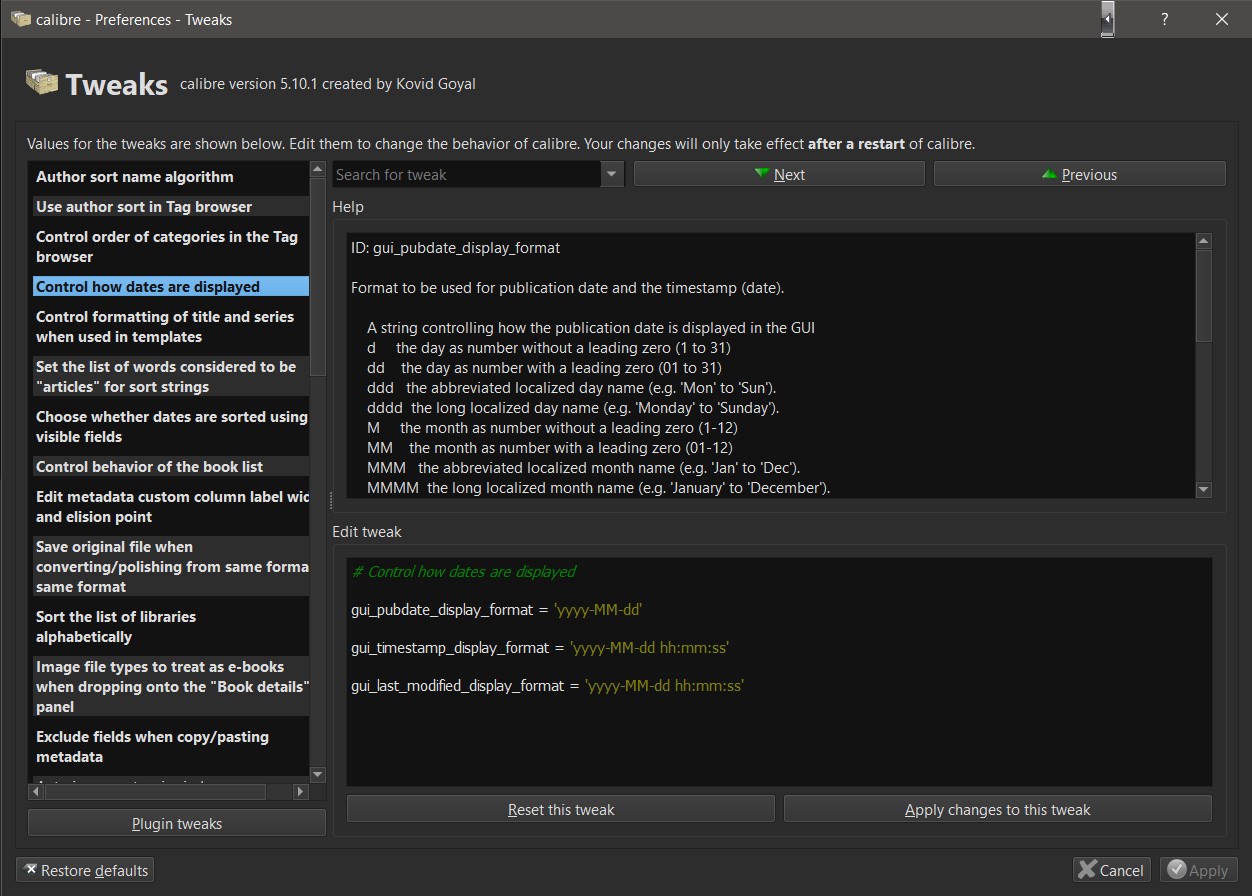1252x896 pixels.
Task: Select Author sort name algorithm tweak
Action: (170, 177)
